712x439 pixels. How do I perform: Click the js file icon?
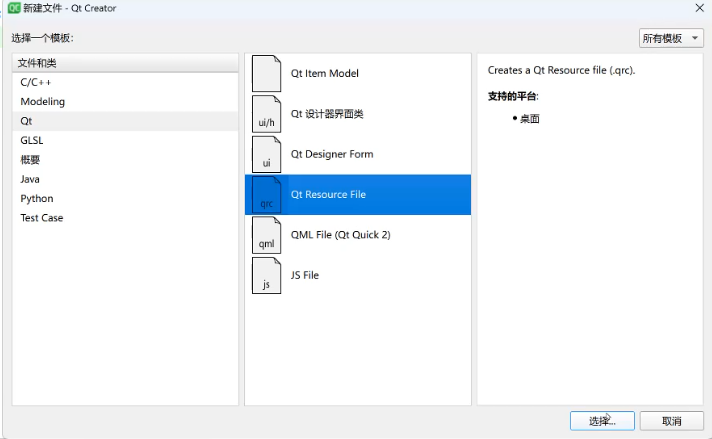point(267,276)
